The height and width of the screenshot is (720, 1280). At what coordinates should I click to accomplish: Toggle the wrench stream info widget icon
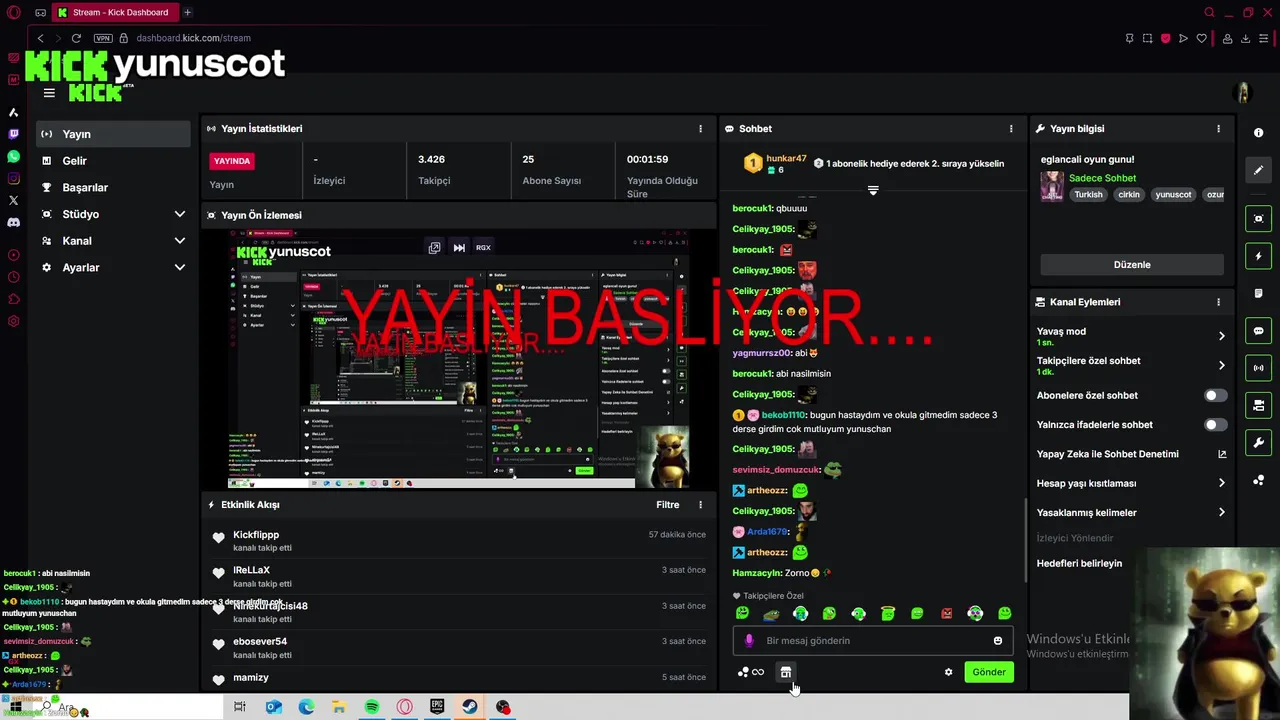pos(1258,443)
